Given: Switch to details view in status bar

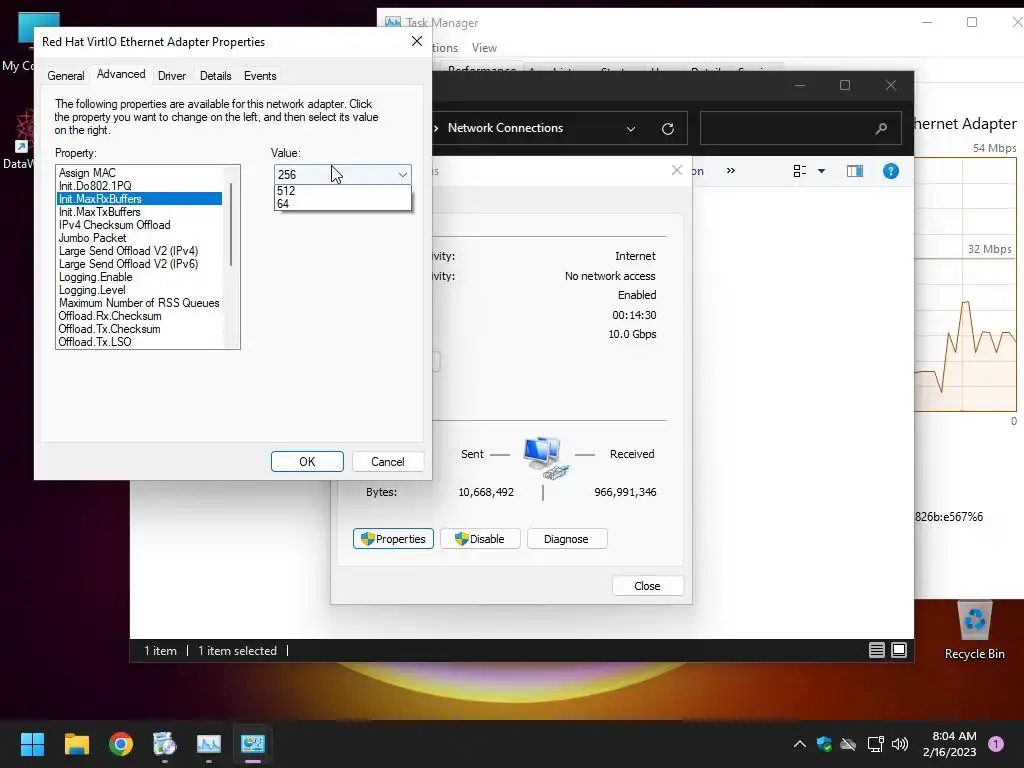Looking at the screenshot, I should (x=876, y=650).
